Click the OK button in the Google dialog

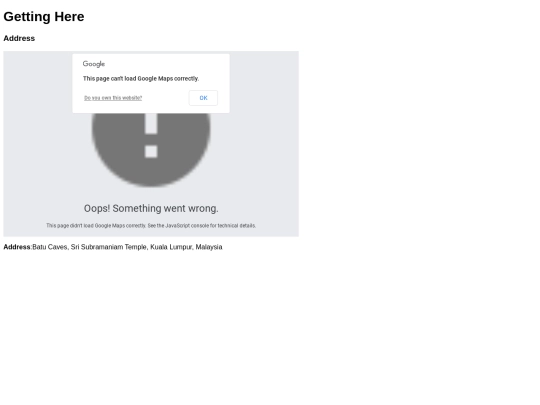[x=203, y=98]
